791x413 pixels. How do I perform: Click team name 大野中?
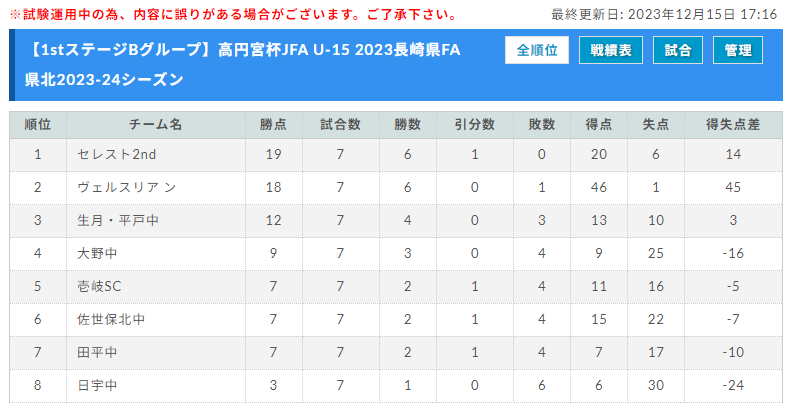(x=97, y=253)
